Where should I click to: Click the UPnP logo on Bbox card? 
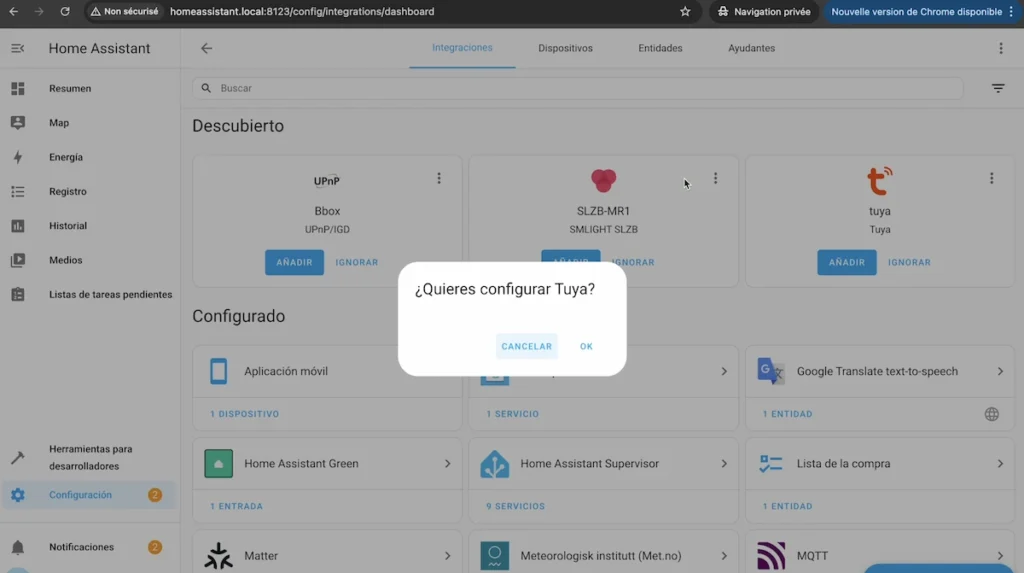tap(327, 181)
